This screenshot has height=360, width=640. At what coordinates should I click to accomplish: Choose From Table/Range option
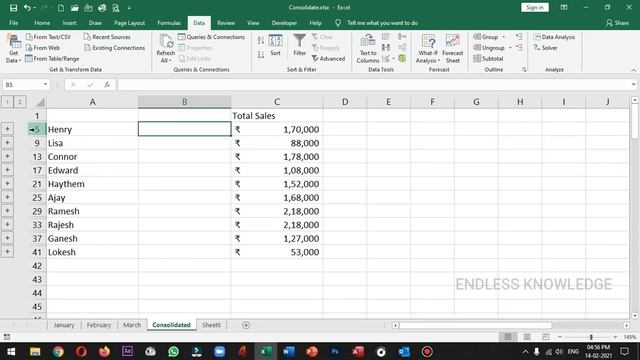[x=52, y=59]
